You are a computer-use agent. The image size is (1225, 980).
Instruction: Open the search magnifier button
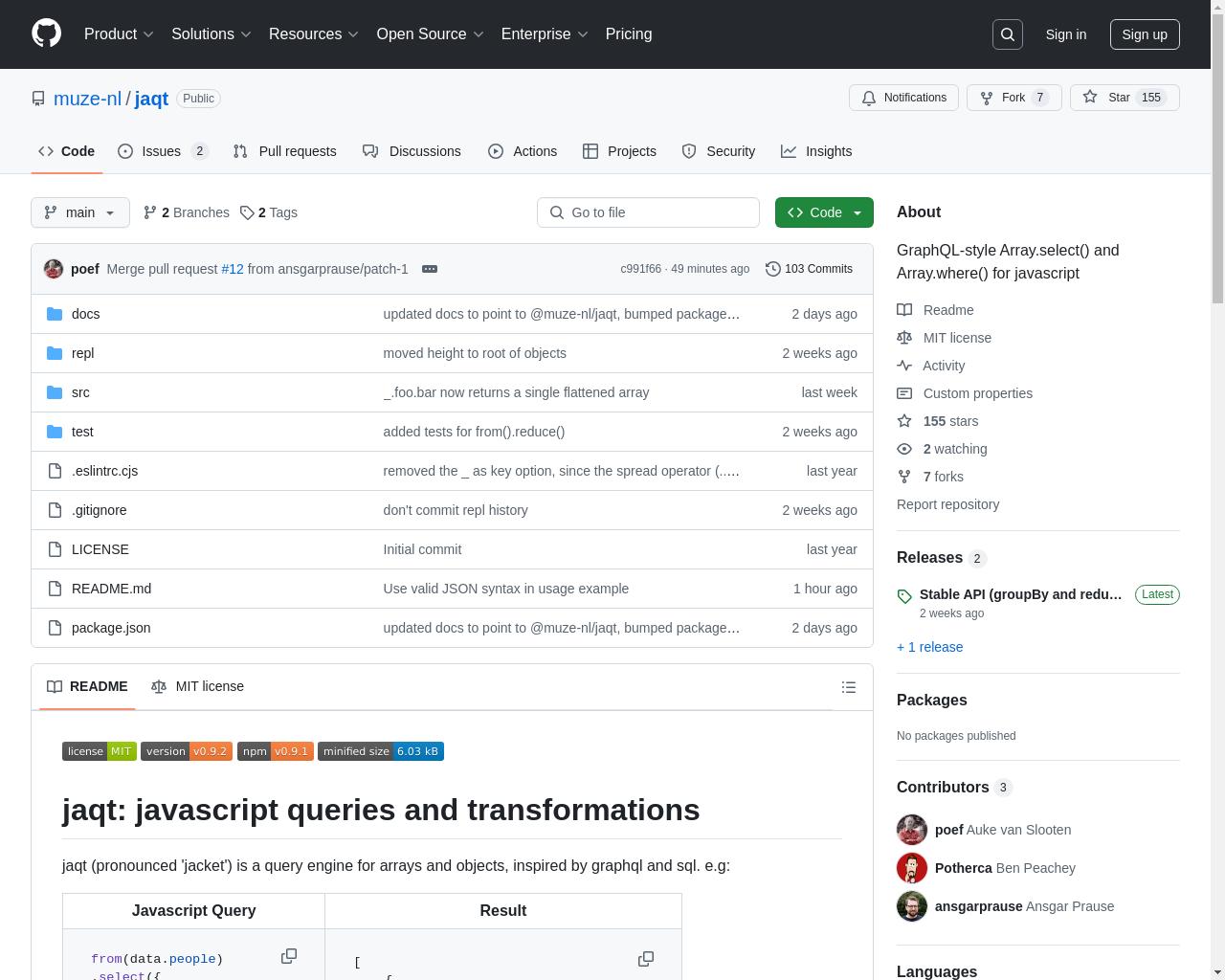tap(1008, 34)
